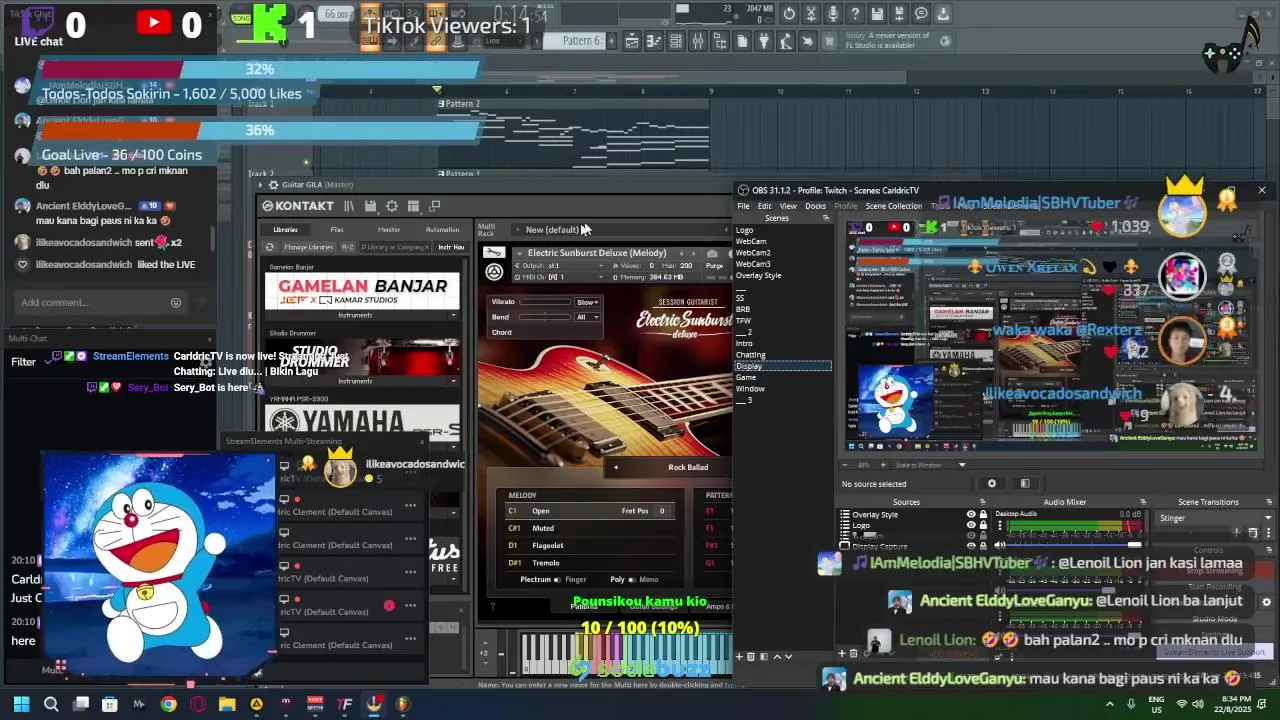This screenshot has height=720, width=1280.
Task: Click OBS add transition plus icon
Action: click(1237, 533)
